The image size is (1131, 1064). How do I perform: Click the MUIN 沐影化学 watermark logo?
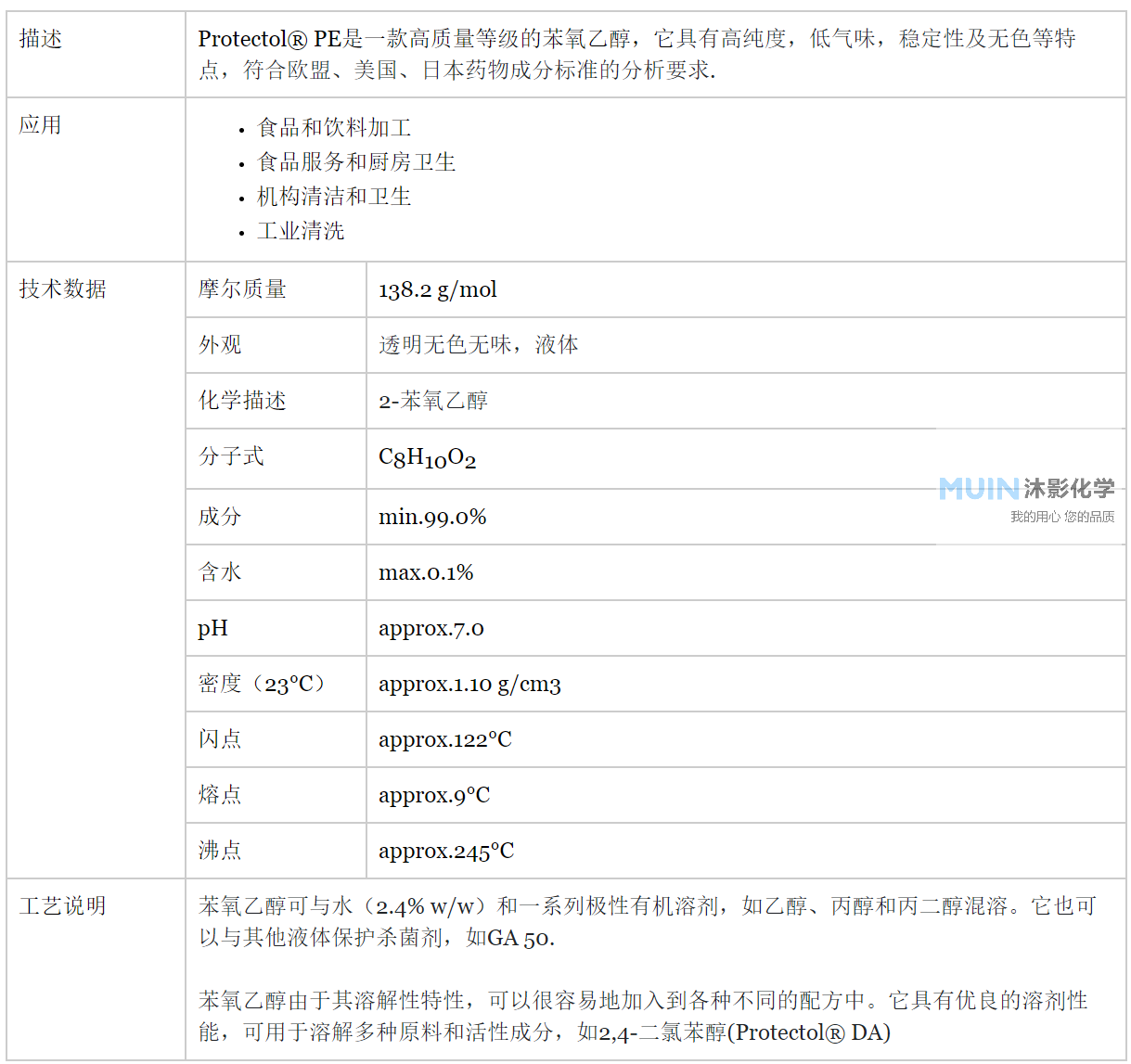click(x=1024, y=487)
